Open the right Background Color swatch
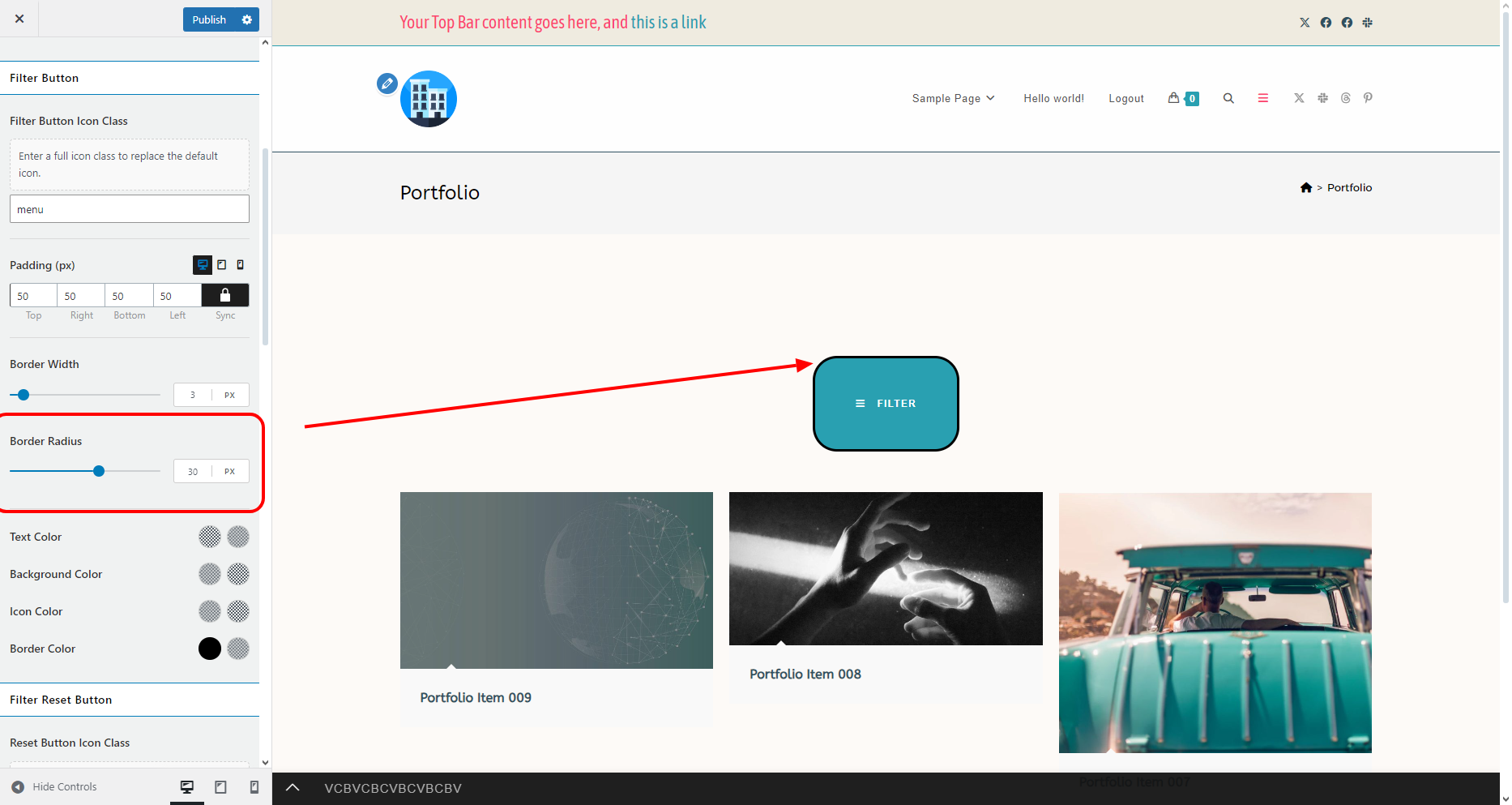This screenshot has height=805, width=1512. 238,574
